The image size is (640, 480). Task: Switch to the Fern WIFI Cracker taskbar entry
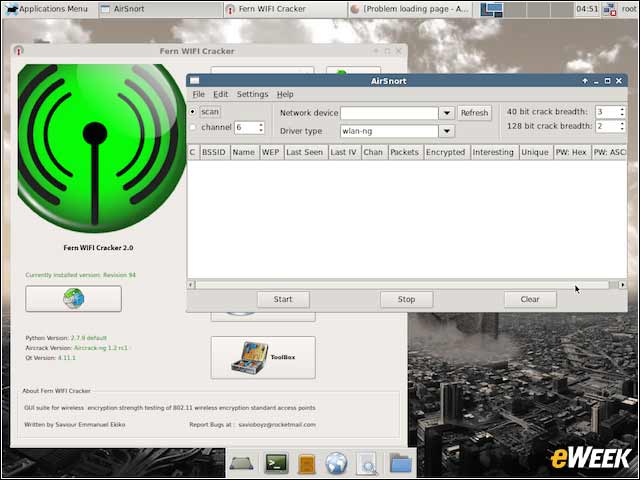pyautogui.click(x=285, y=9)
